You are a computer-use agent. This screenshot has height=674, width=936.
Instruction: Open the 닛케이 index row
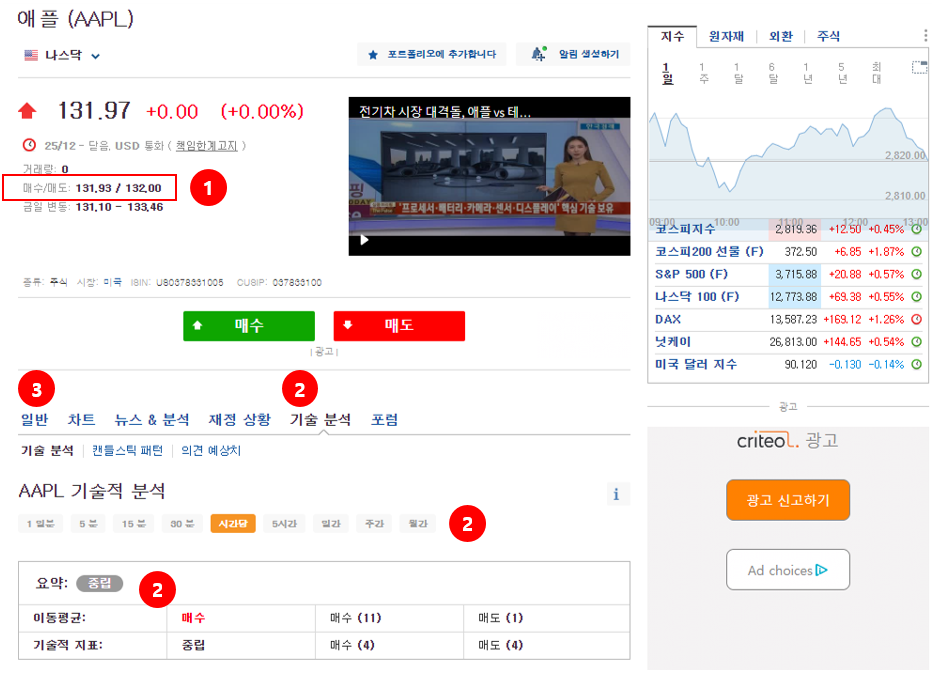788,342
